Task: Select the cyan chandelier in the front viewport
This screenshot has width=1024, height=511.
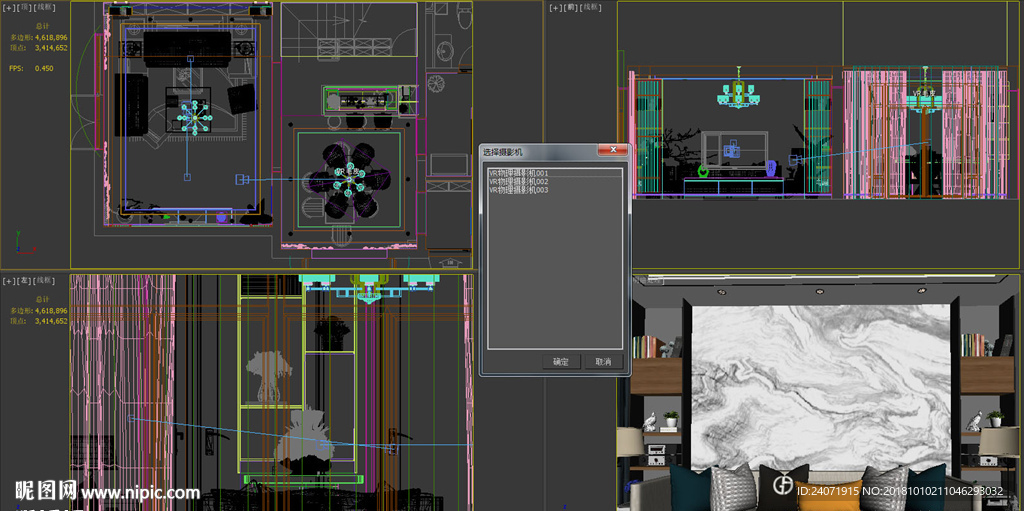Action: pos(739,95)
